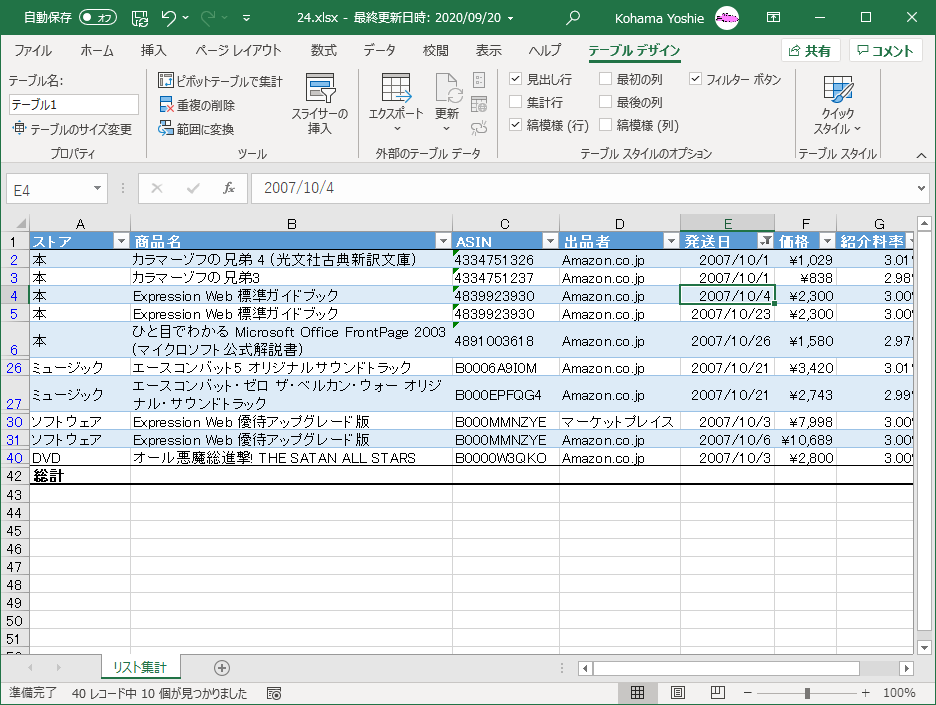
Task: Click ピボットテーブルで集計 tool
Action: tap(220, 81)
